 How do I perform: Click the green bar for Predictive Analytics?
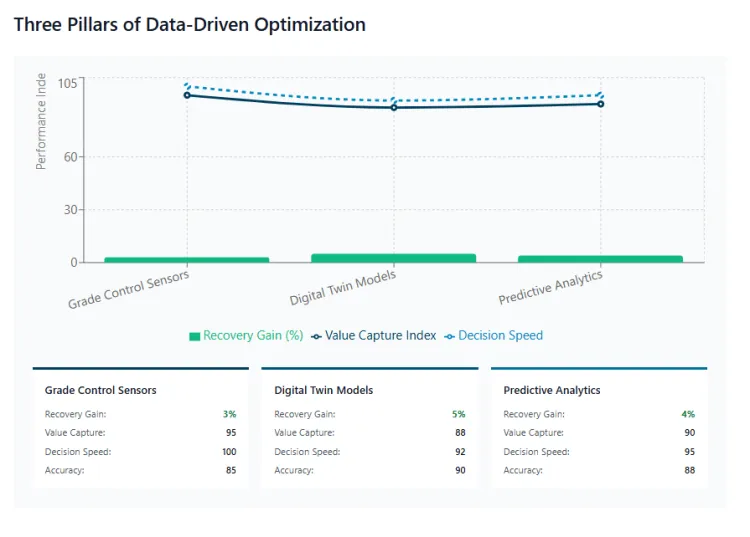[600, 259]
